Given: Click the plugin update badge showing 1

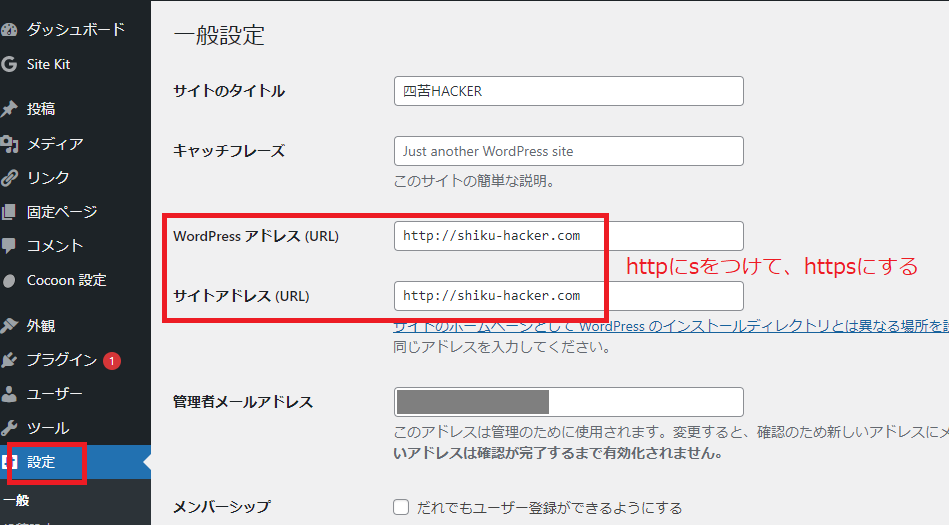Looking at the screenshot, I should (112, 361).
